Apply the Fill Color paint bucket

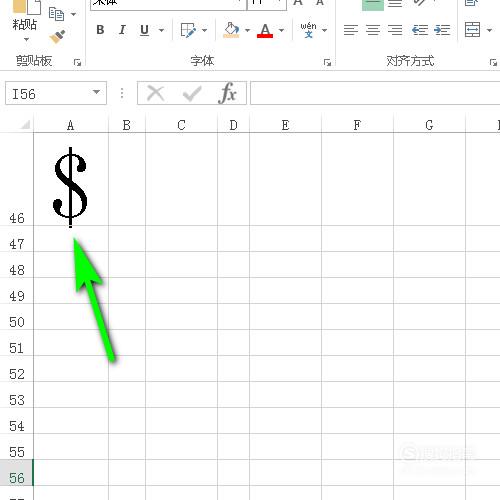(x=231, y=30)
